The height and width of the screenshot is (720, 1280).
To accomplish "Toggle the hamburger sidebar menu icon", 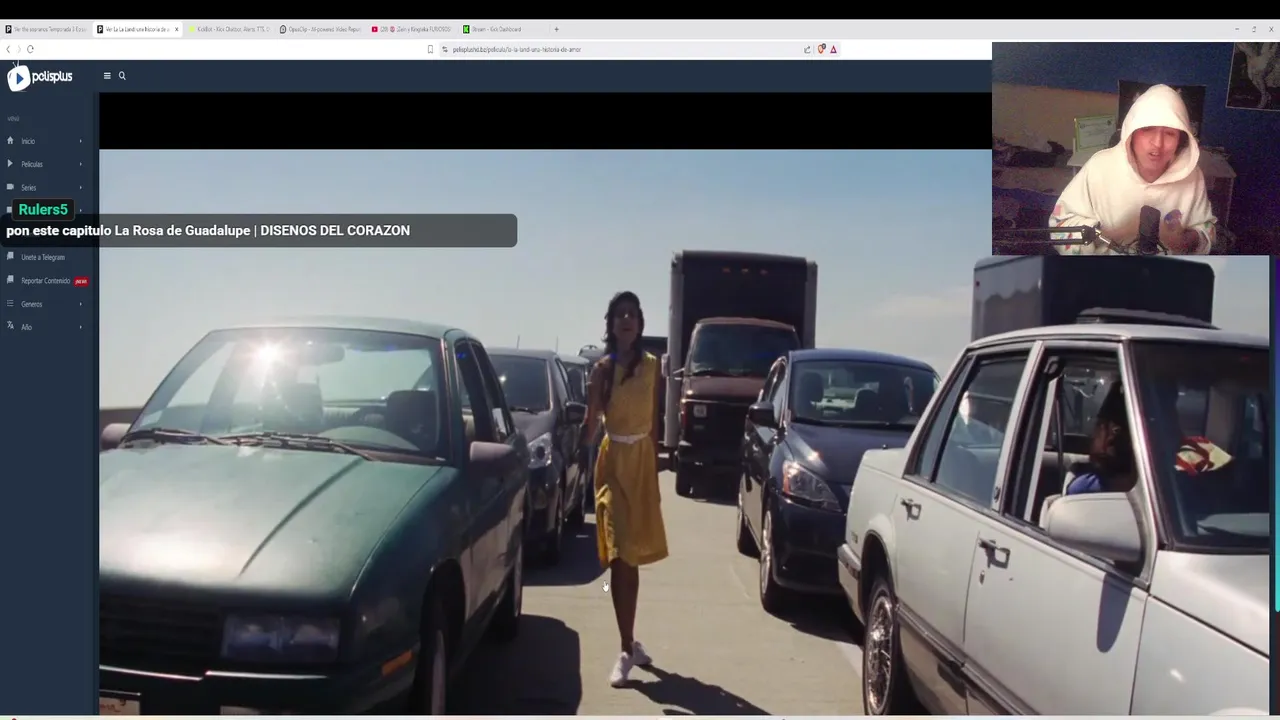I will tap(107, 76).
